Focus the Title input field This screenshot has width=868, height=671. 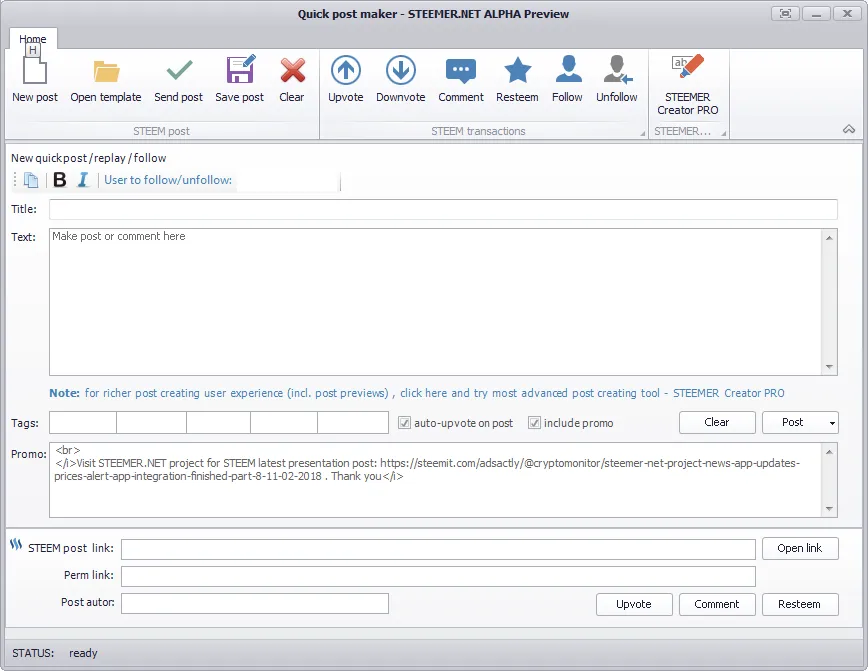coord(443,209)
